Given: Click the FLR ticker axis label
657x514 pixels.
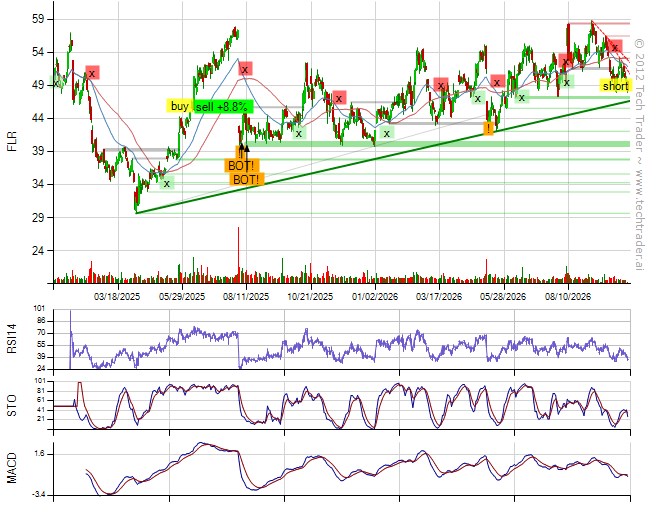Looking at the screenshot, I should [13, 141].
